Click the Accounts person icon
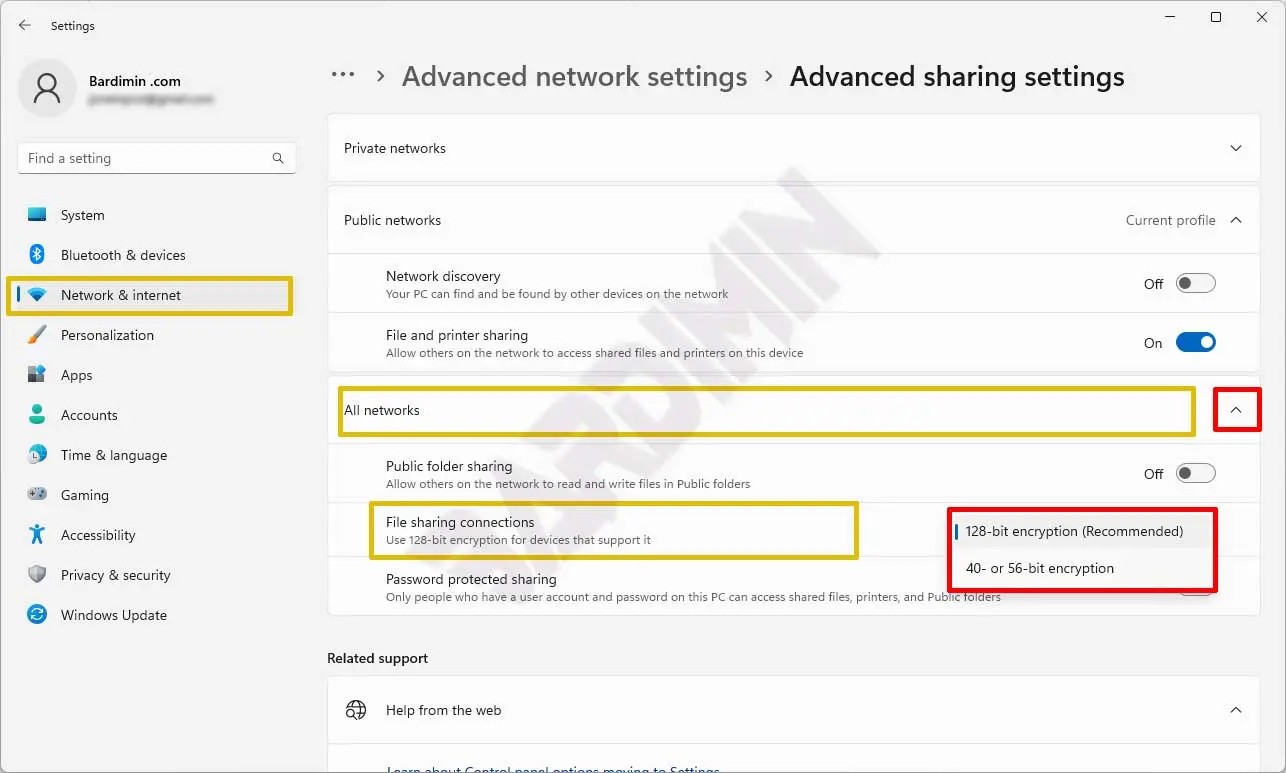The width and height of the screenshot is (1286, 773). 37,415
